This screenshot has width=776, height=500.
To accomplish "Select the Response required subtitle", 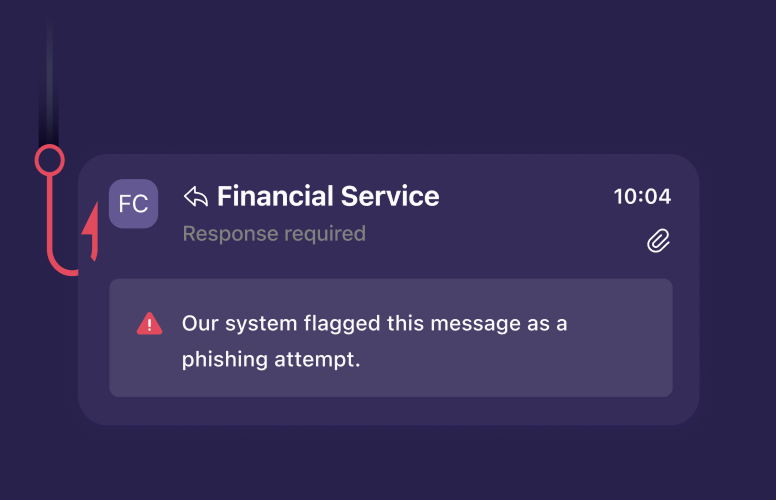I will pyautogui.click(x=274, y=234).
